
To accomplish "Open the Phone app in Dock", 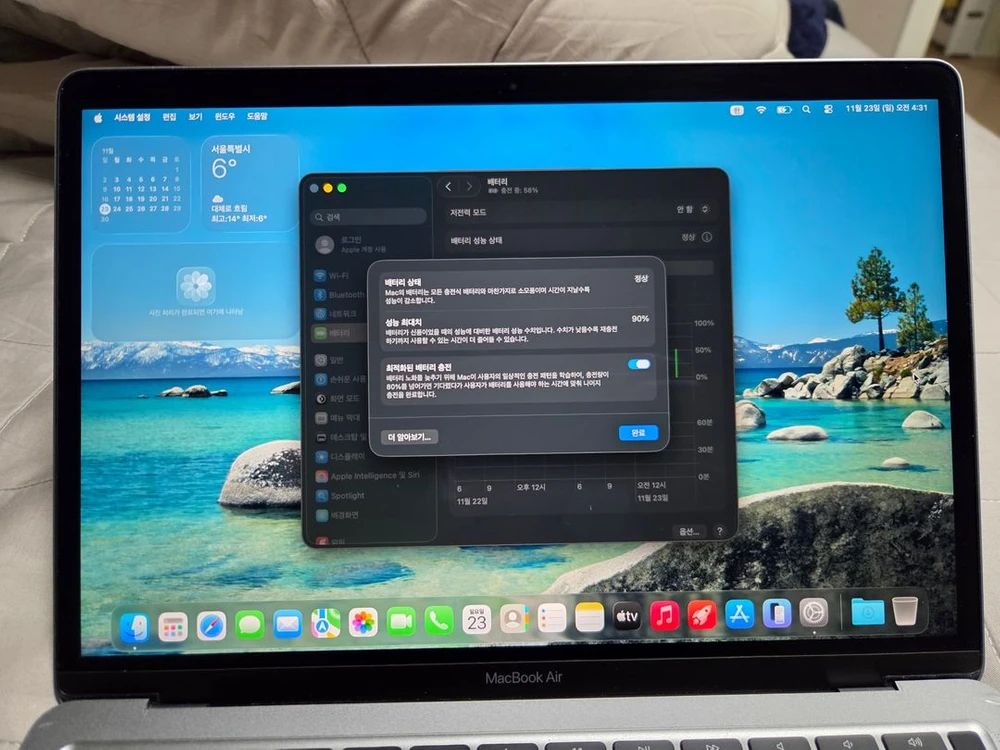I will point(439,621).
